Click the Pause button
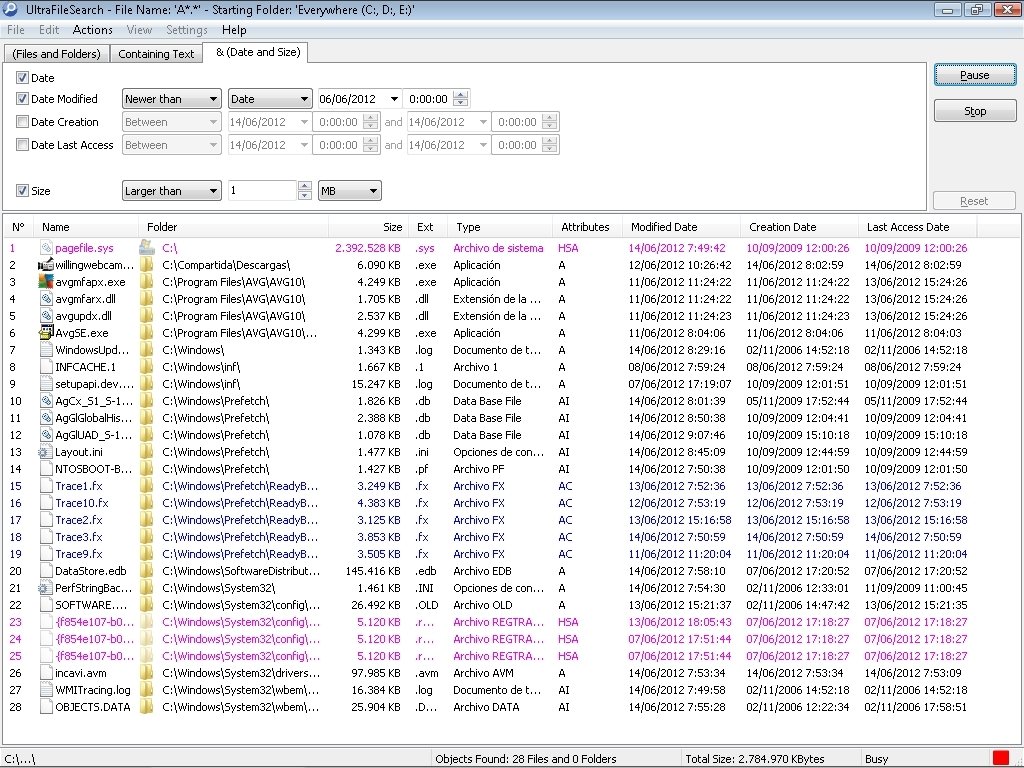The image size is (1024, 768). pos(975,75)
